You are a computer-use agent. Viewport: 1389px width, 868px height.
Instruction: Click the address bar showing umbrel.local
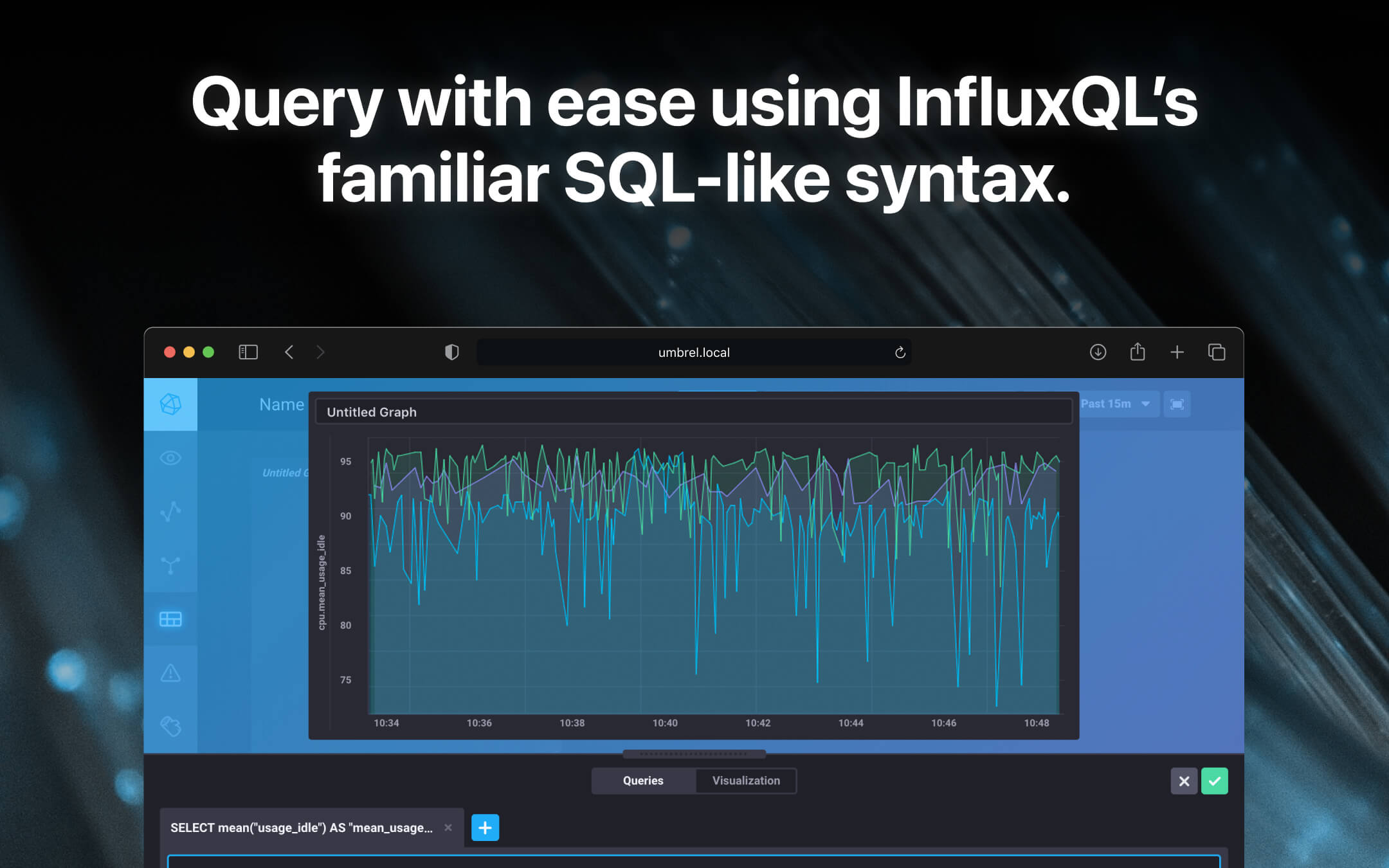coord(693,352)
